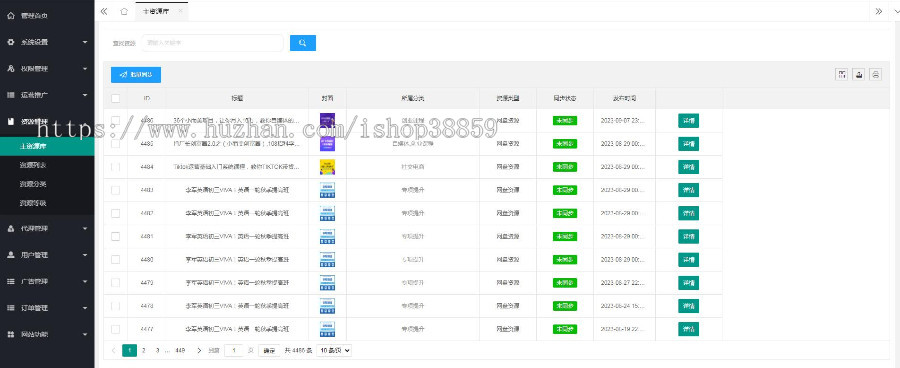Open details button for row 4484
Screen dimensions: 900x368
pyautogui.click(x=688, y=167)
